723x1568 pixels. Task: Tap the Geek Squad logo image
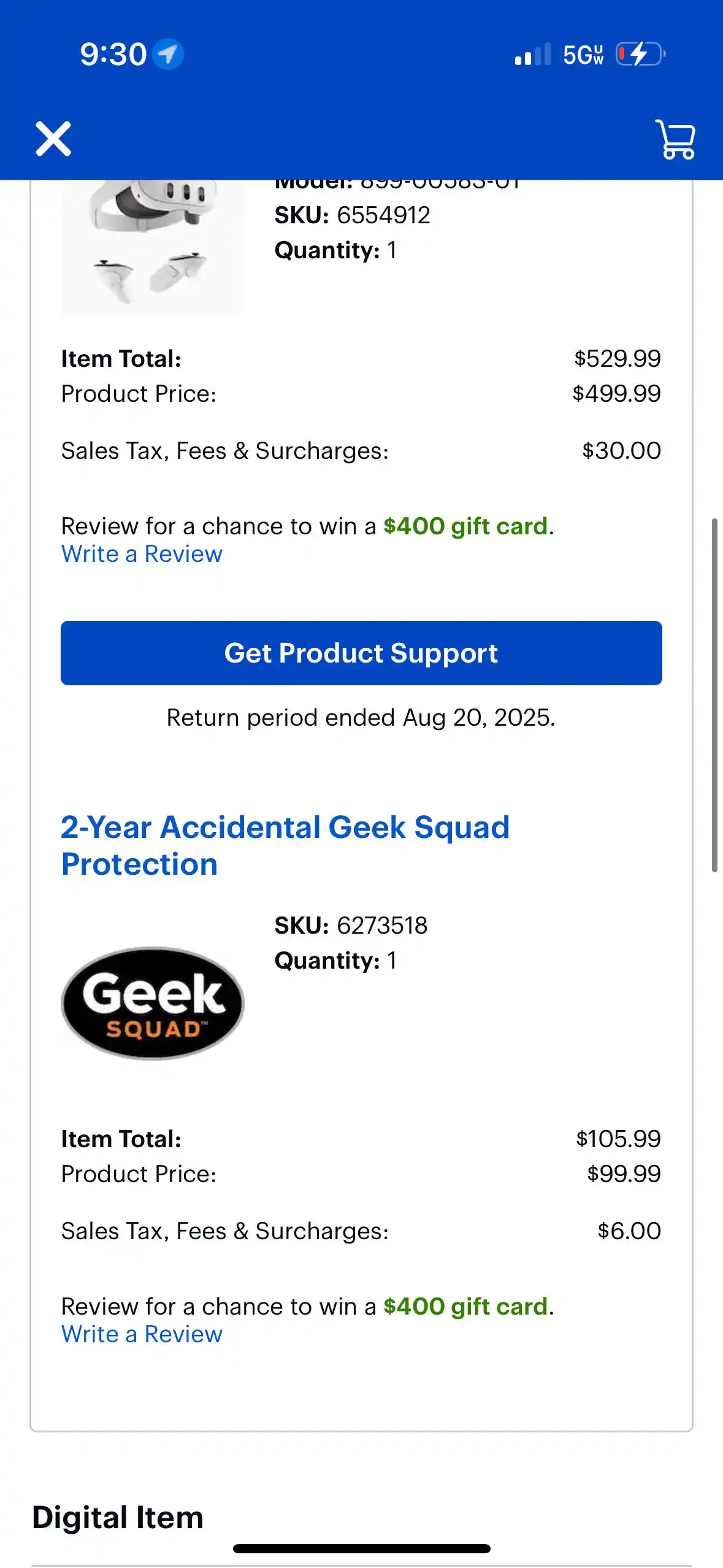click(x=153, y=1004)
